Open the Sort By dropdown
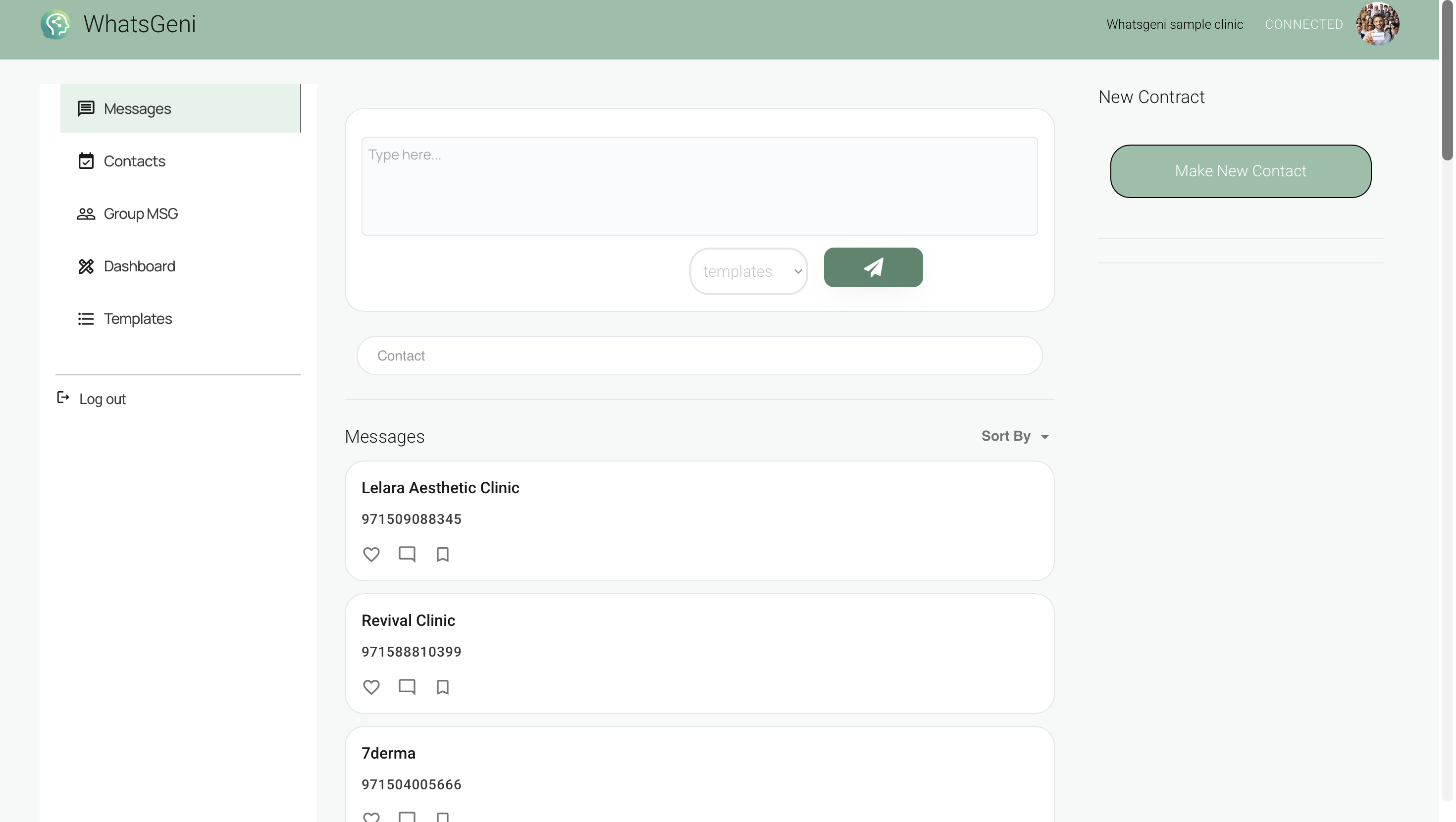Viewport: 1456px width, 822px height. click(x=1015, y=436)
